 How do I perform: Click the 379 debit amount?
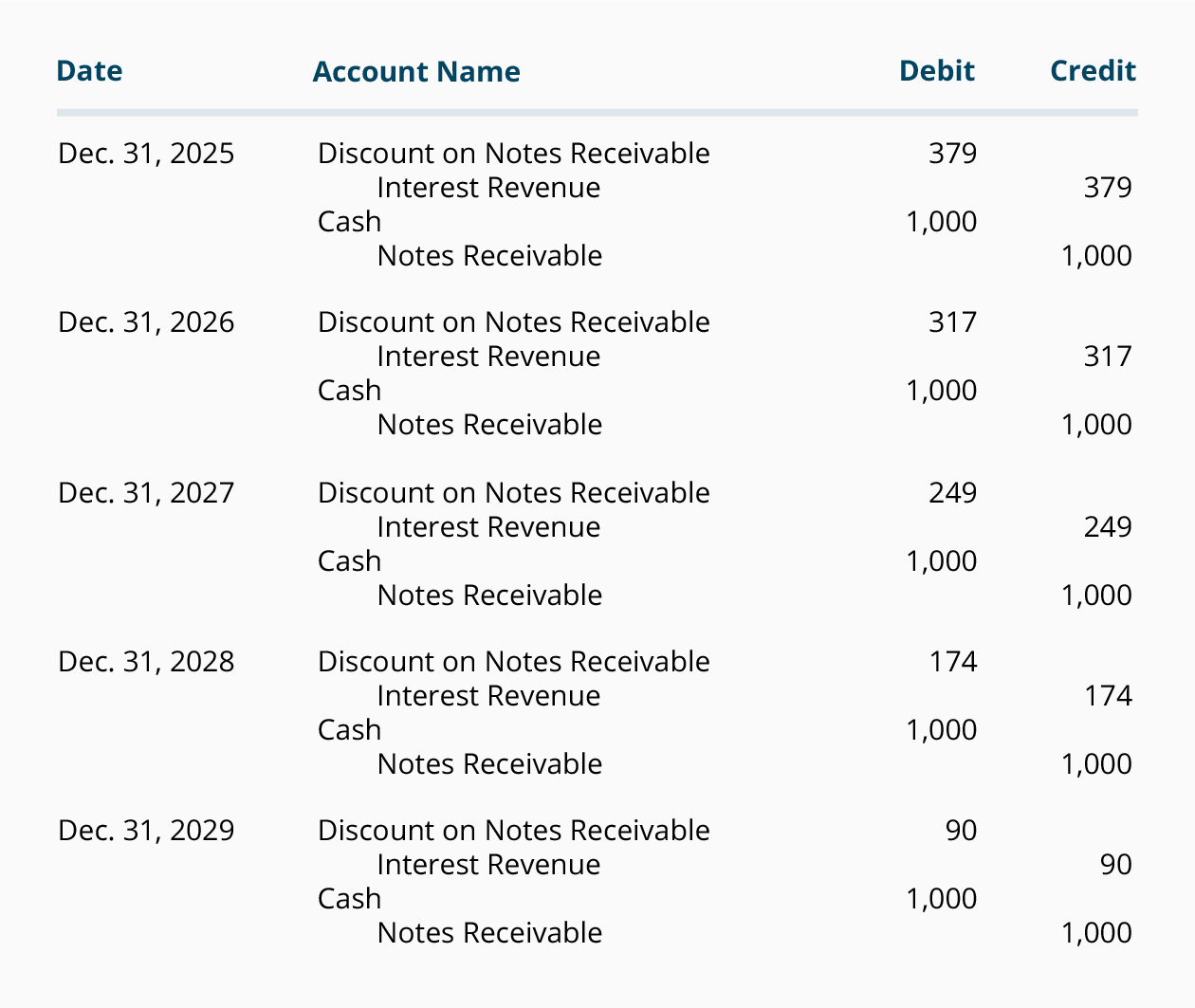(x=952, y=154)
